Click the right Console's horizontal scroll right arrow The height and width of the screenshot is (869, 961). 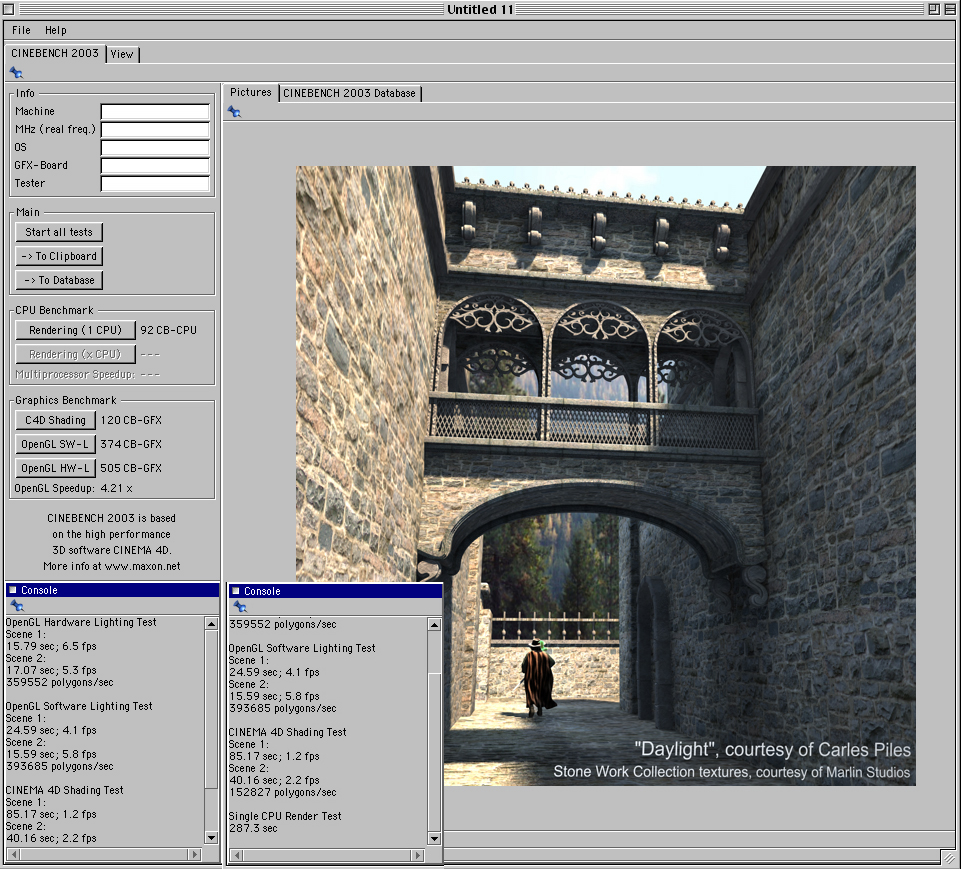point(417,855)
